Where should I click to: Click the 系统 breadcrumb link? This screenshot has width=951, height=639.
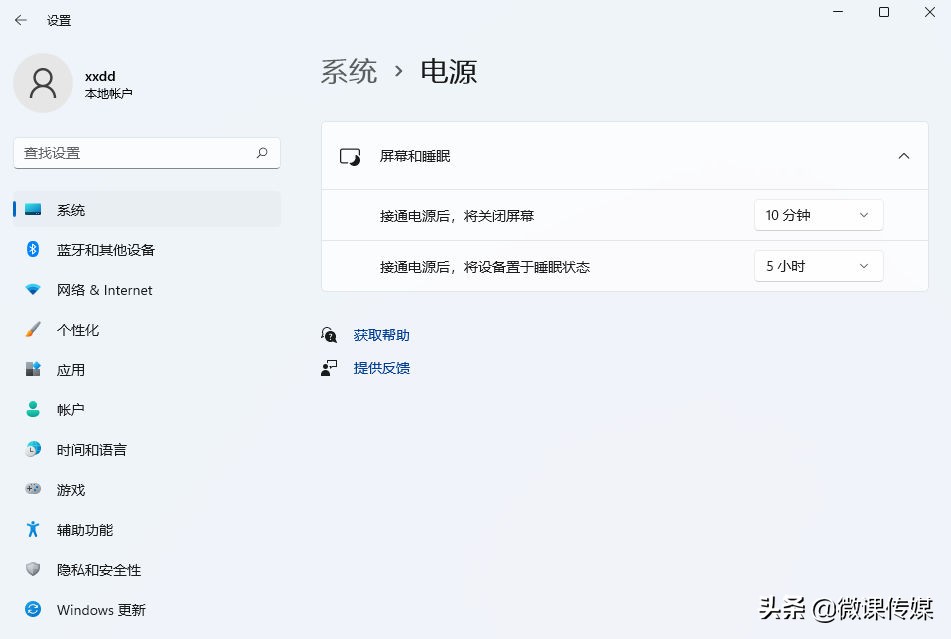[x=349, y=72]
